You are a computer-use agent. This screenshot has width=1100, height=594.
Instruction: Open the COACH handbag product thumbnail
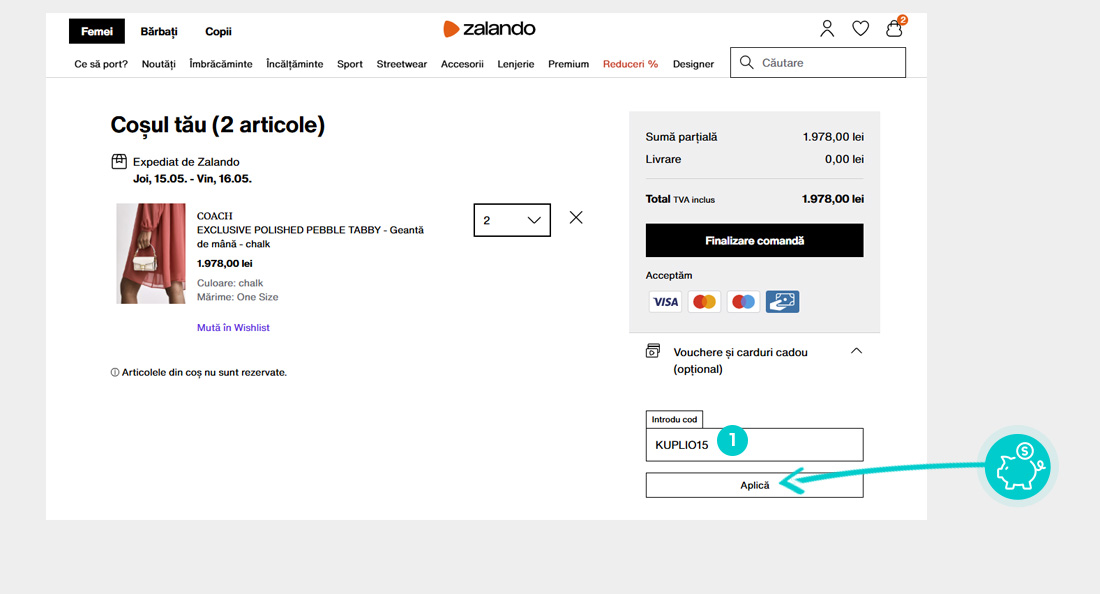point(151,253)
